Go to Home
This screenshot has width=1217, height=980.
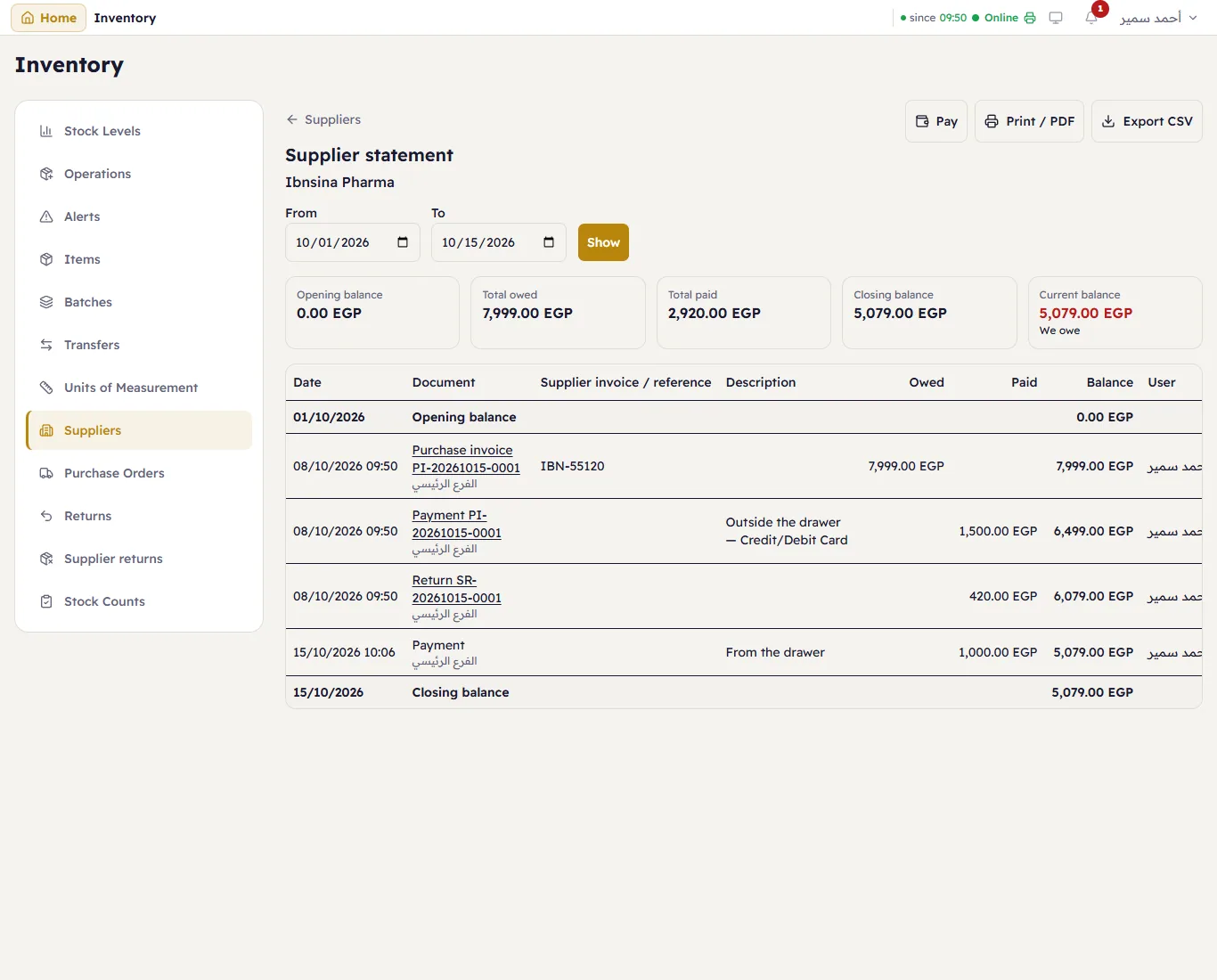point(49,18)
